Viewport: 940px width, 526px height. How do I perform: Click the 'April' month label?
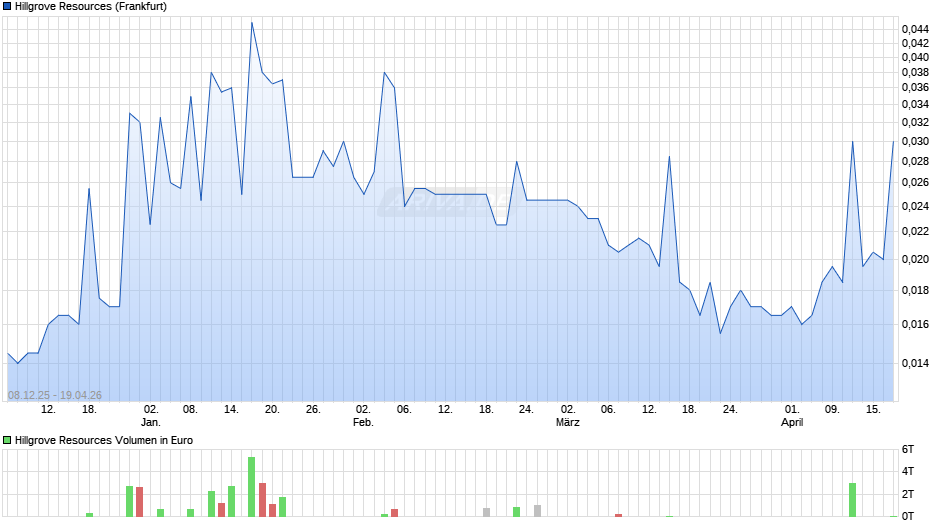(x=792, y=422)
